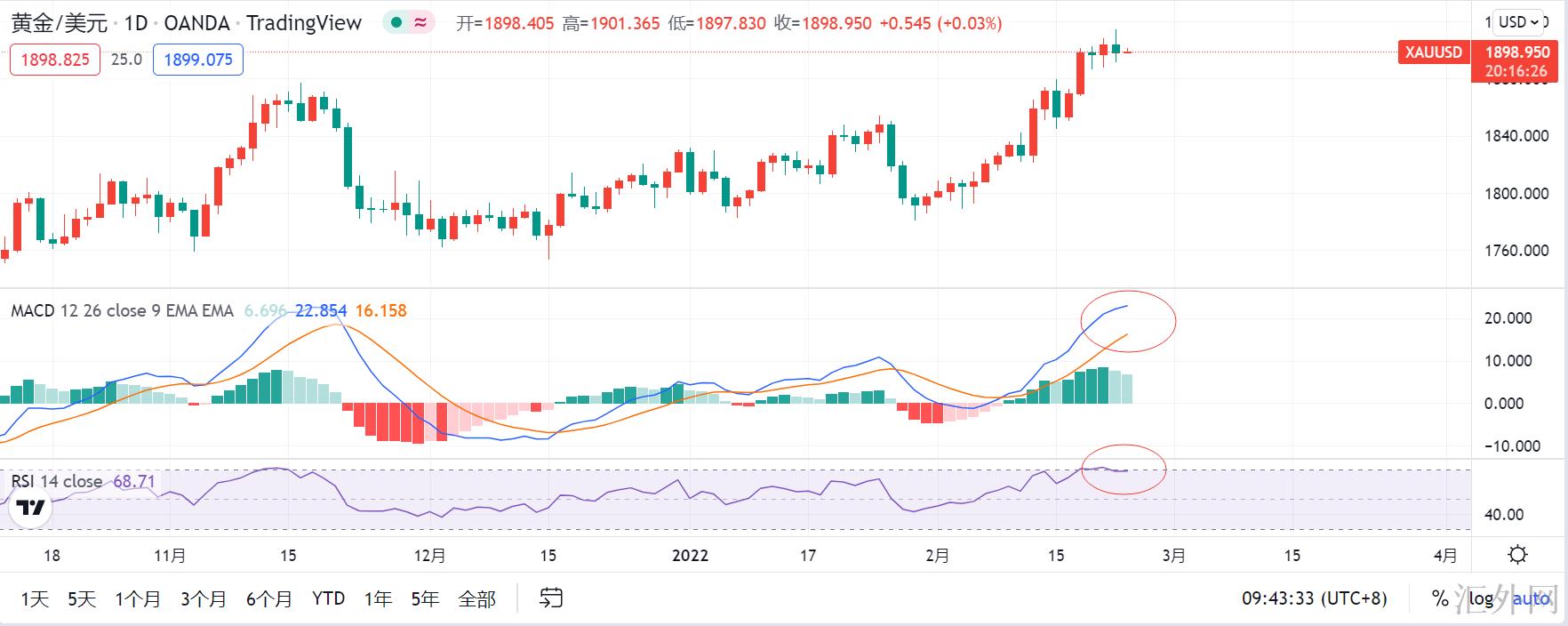Toggle the log scale option
1568x626 pixels.
1480,598
